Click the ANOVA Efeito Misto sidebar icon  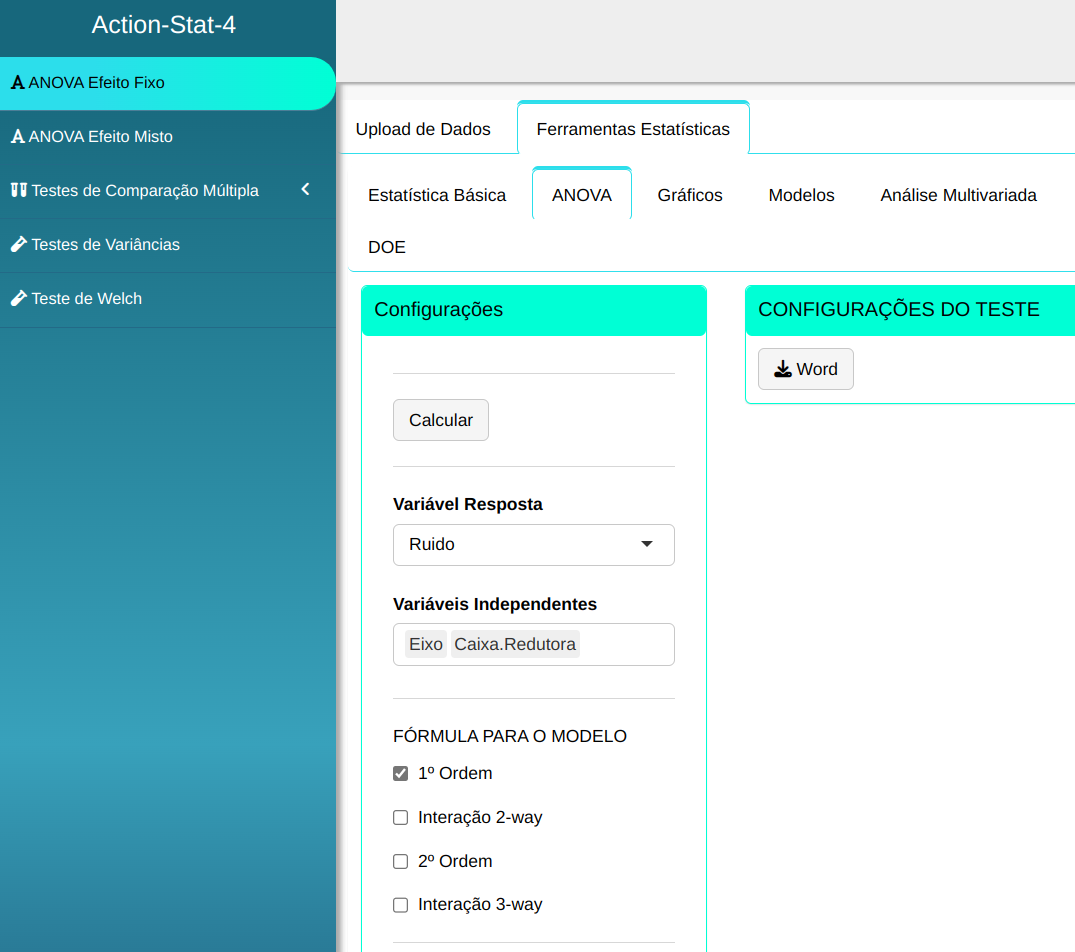click(x=17, y=137)
